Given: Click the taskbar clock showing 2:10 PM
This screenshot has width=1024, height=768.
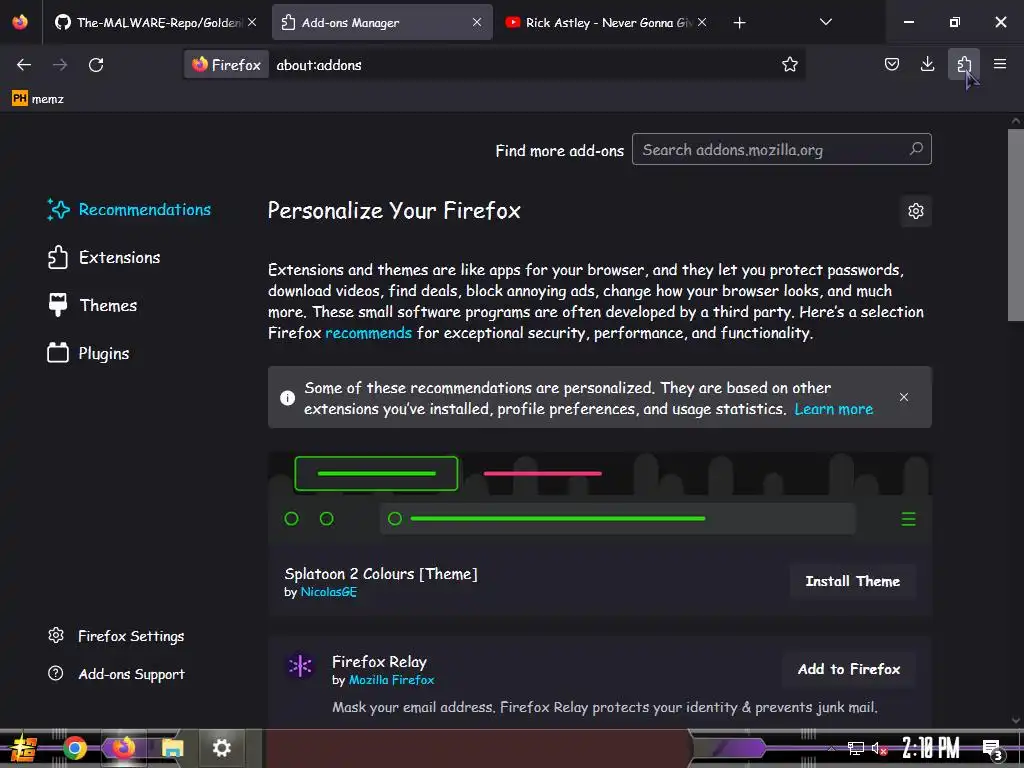Looking at the screenshot, I should point(931,748).
